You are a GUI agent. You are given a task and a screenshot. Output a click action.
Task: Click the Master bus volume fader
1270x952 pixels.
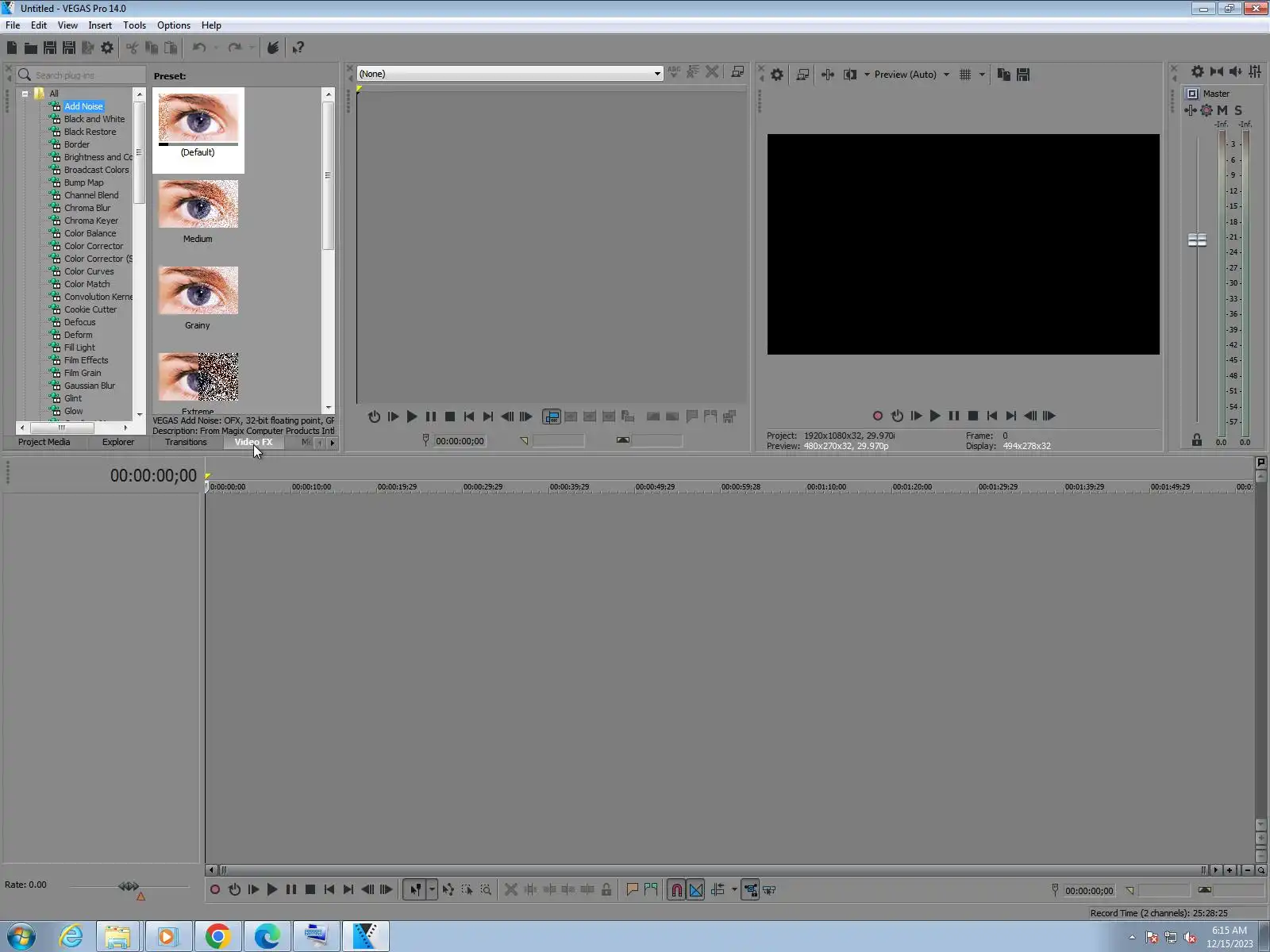pyautogui.click(x=1197, y=240)
